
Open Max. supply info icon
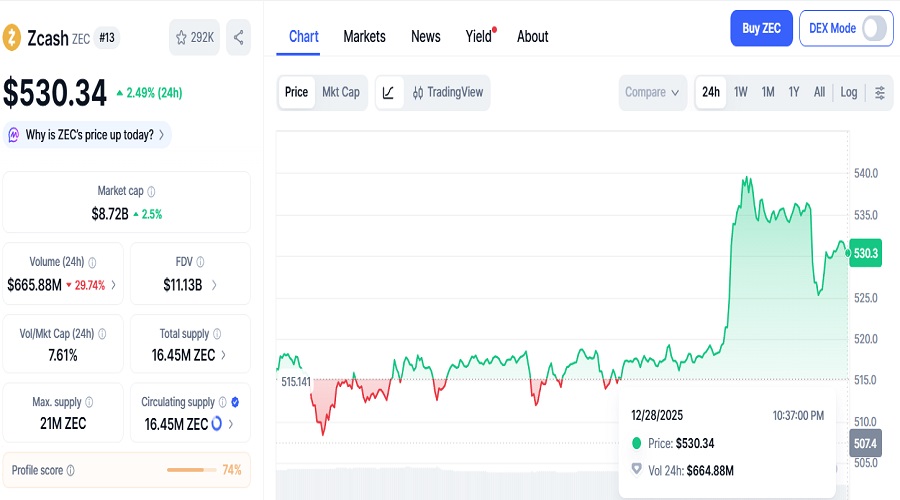(89, 402)
